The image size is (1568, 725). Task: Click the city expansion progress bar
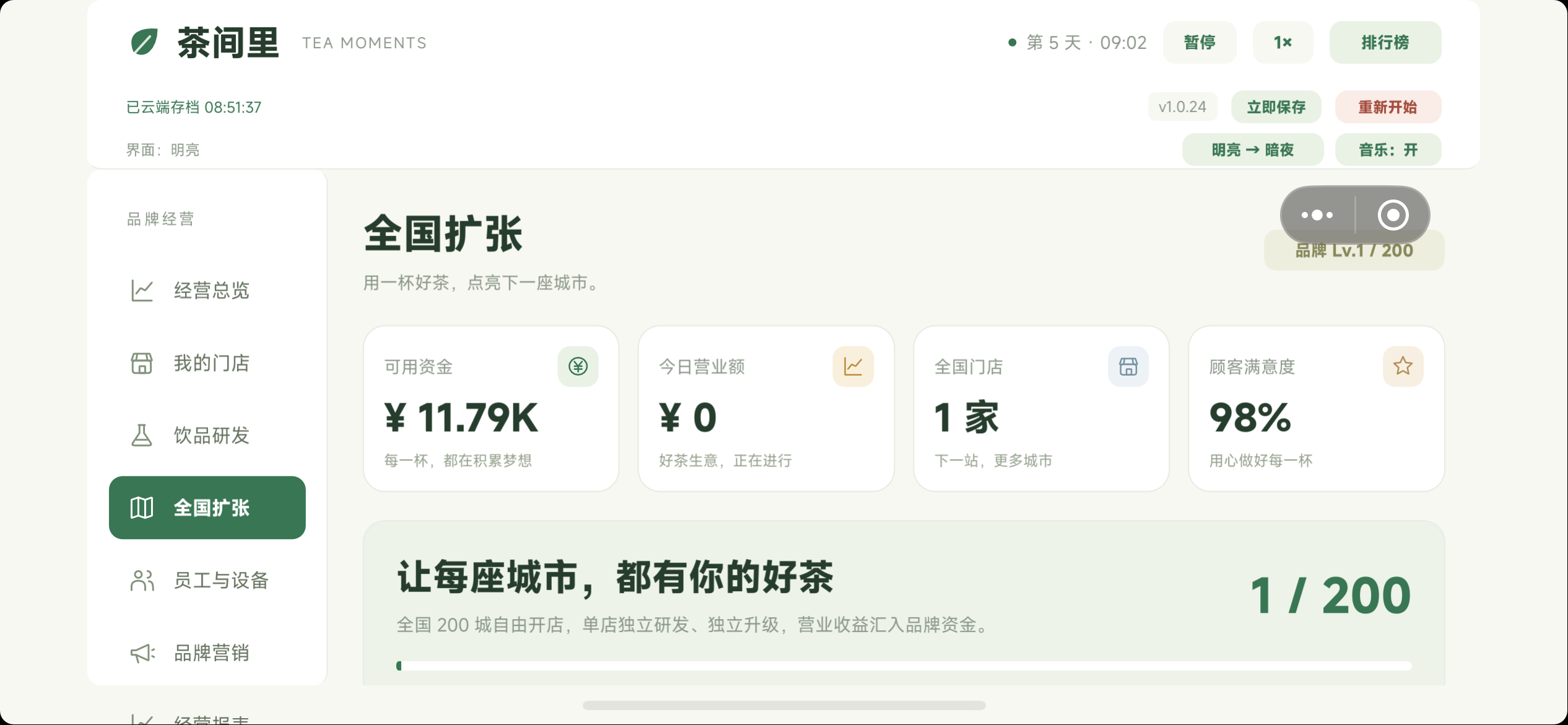click(x=904, y=666)
